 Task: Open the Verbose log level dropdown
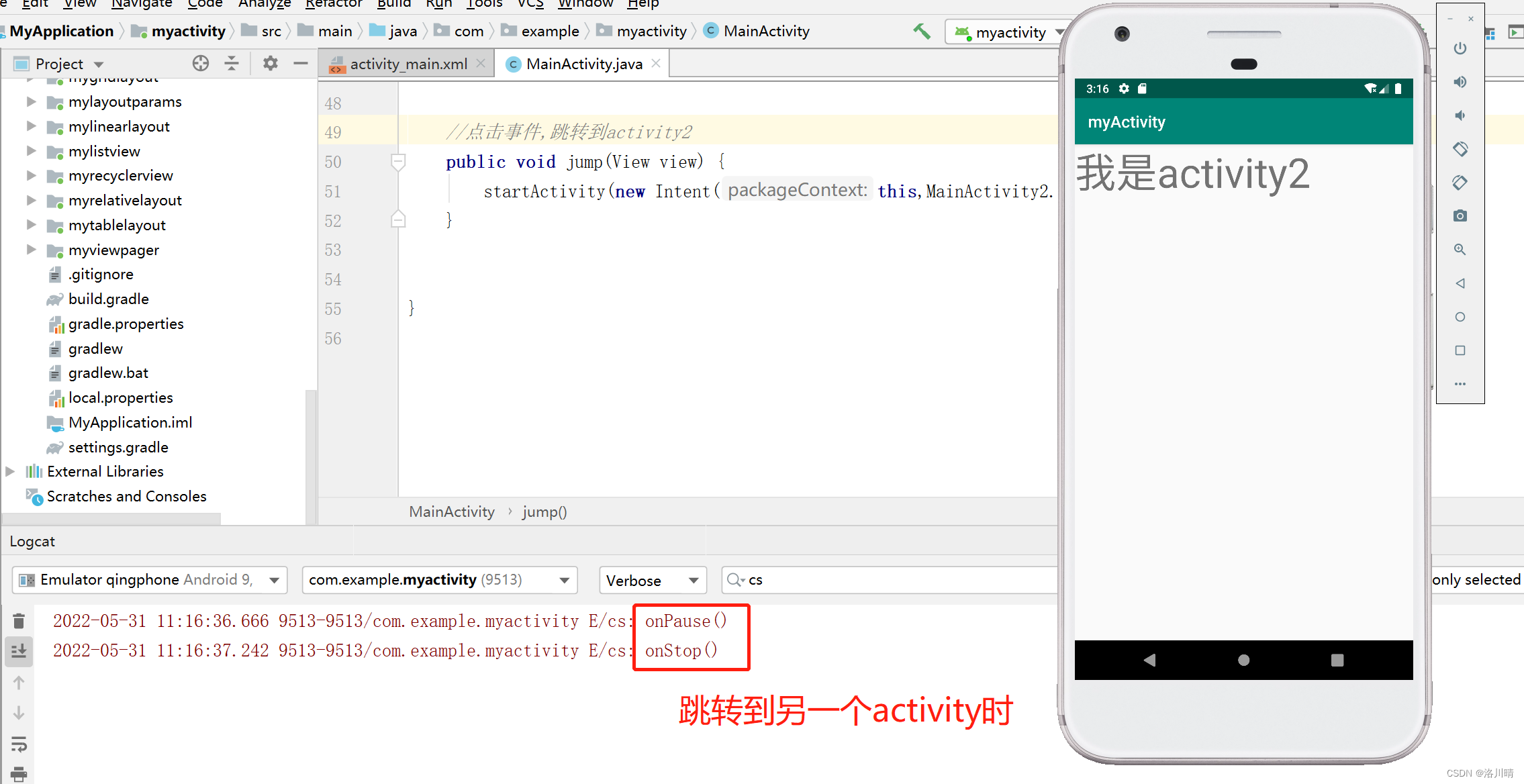[693, 580]
